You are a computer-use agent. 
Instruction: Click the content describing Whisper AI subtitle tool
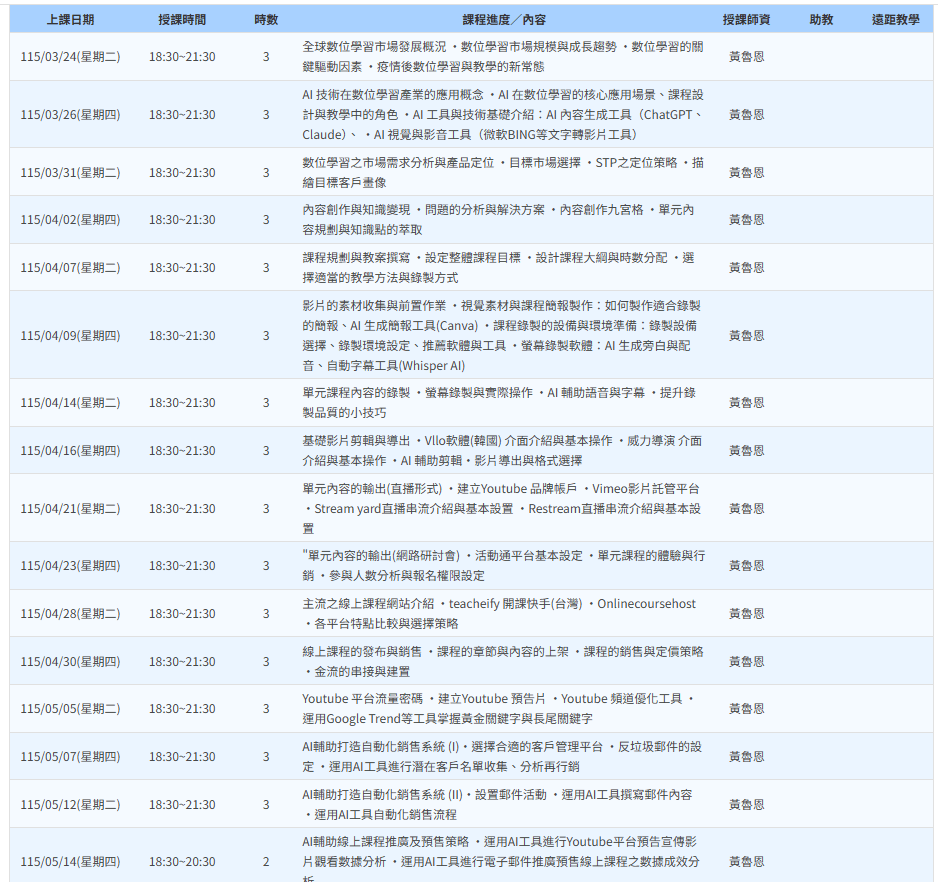(504, 336)
